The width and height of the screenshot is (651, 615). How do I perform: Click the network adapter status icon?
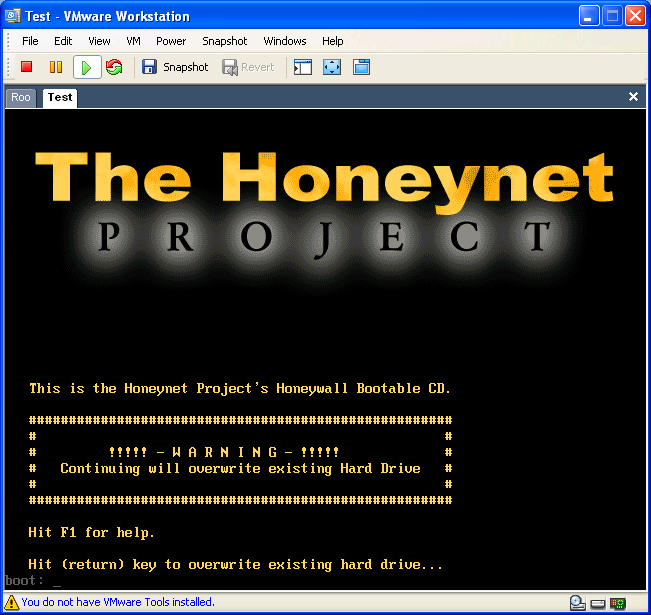618,603
